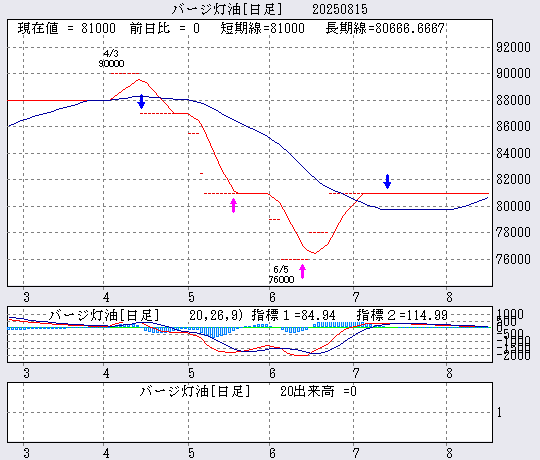Click the 20出来高 =0 volume label
The width and height of the screenshot is (540, 460).
tap(318, 391)
